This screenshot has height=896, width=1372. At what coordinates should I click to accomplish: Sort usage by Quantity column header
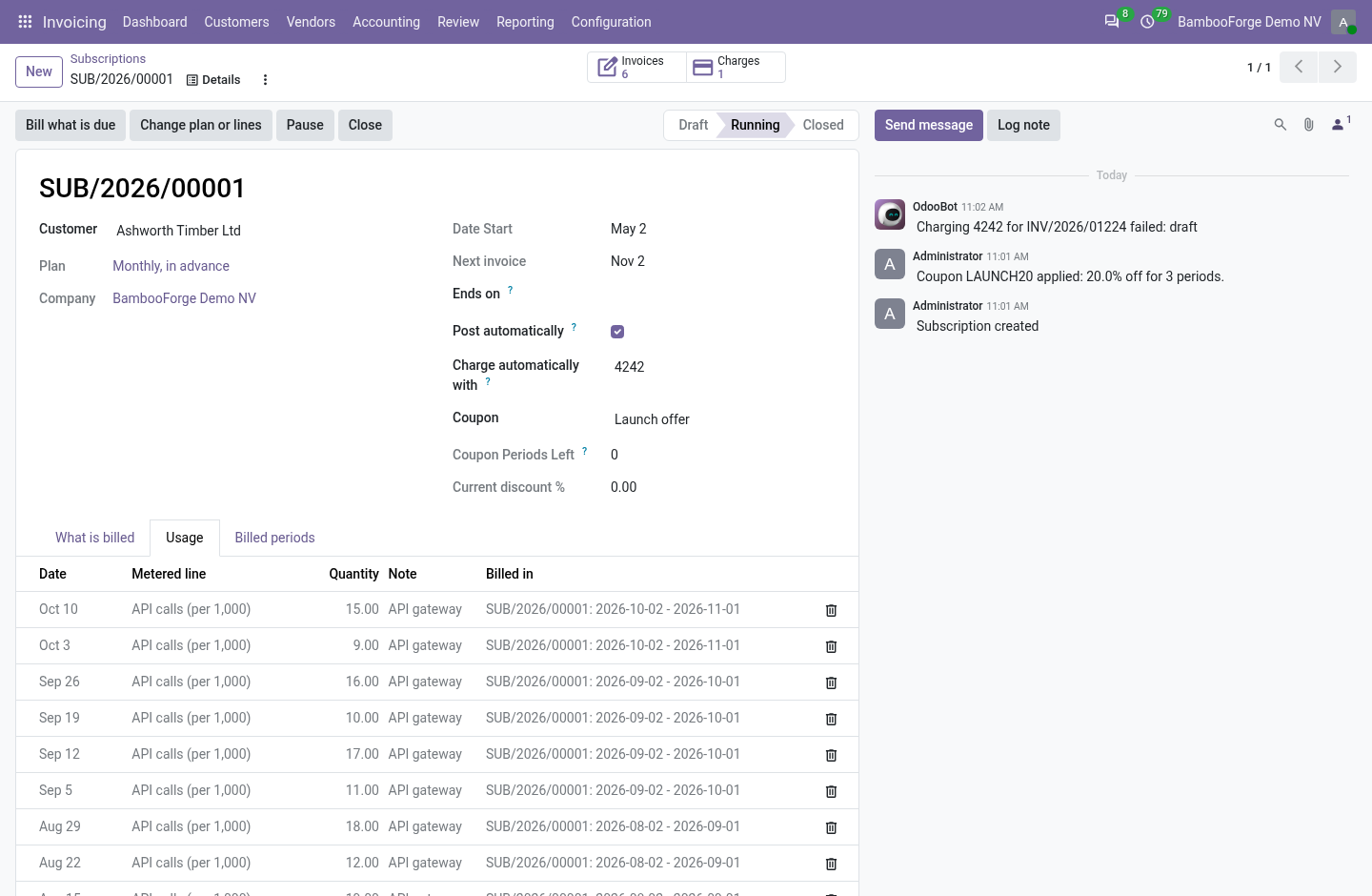[x=353, y=574]
